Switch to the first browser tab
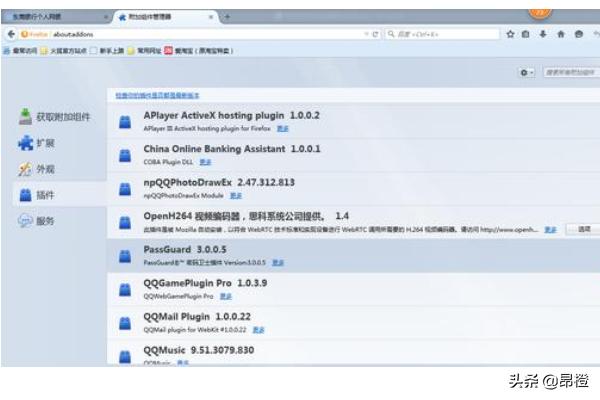Screen dimensions: 600x400 [55, 17]
